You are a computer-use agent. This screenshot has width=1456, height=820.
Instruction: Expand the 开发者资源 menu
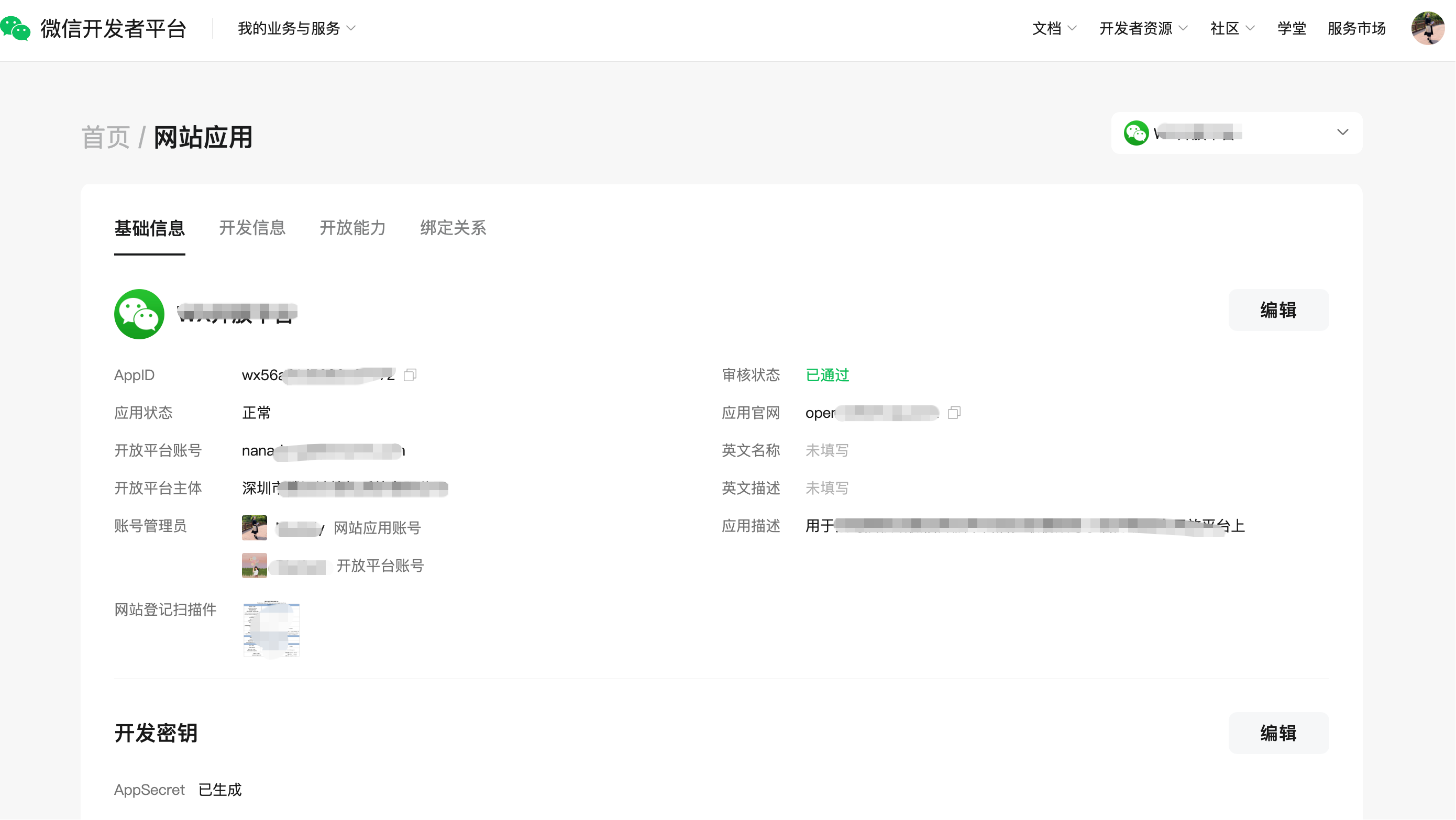tap(1143, 28)
